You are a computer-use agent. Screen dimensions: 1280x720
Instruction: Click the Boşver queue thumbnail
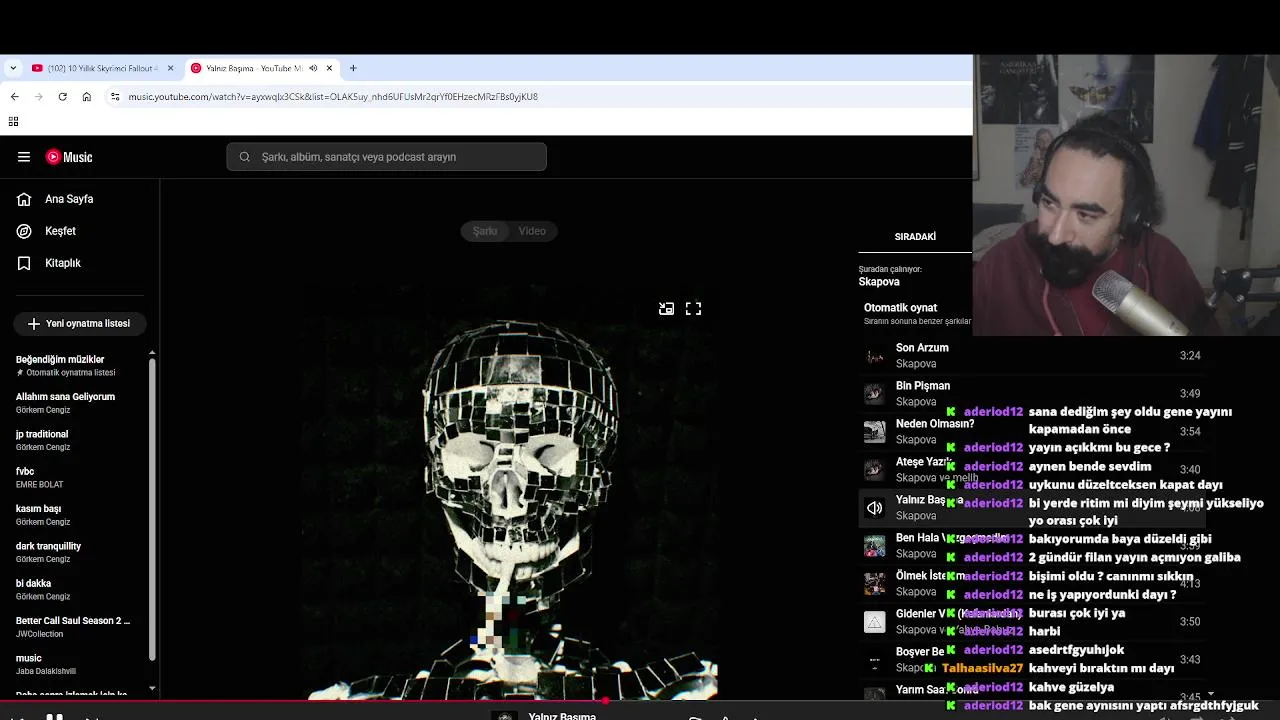875,660
